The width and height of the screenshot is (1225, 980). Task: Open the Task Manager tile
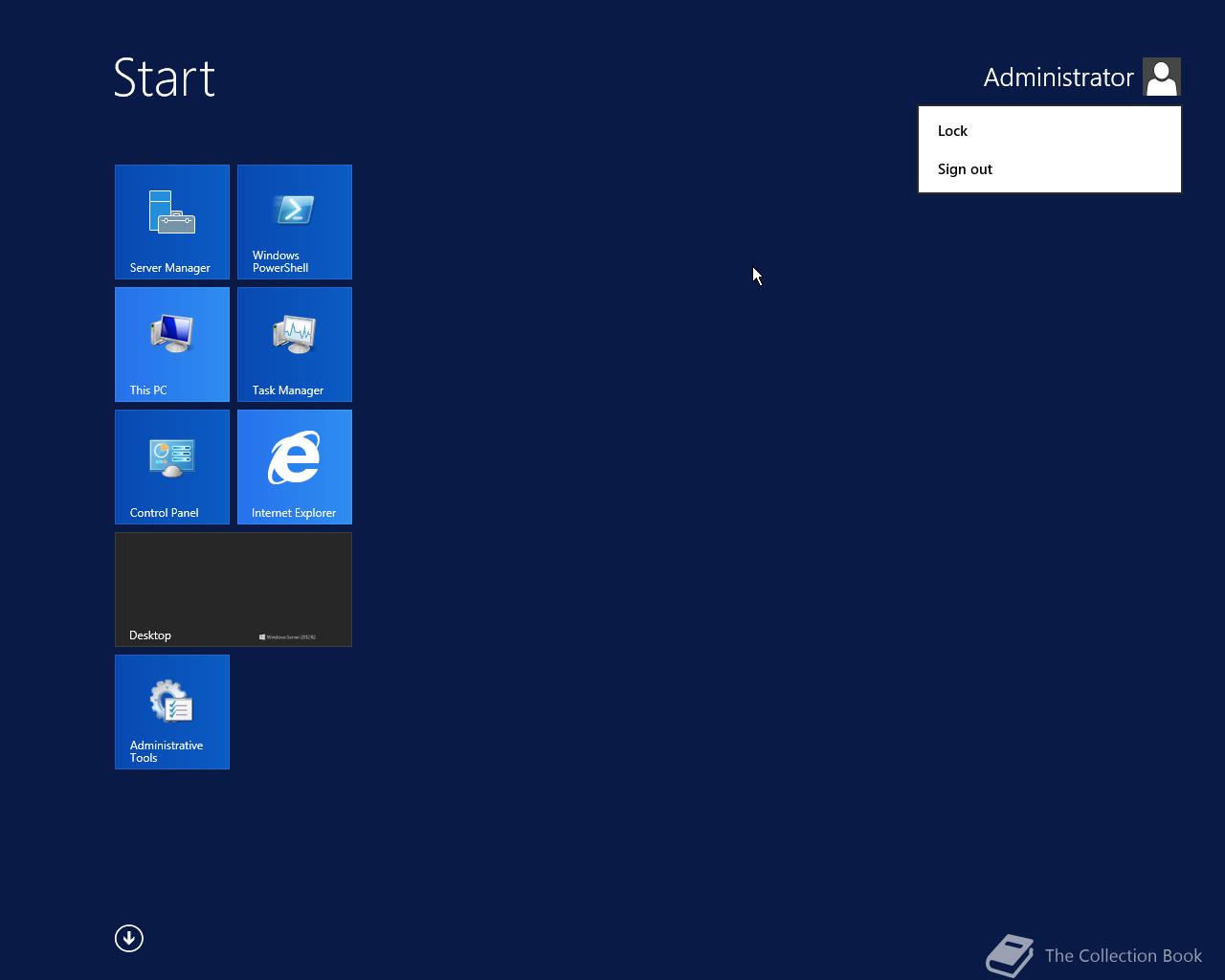point(295,345)
